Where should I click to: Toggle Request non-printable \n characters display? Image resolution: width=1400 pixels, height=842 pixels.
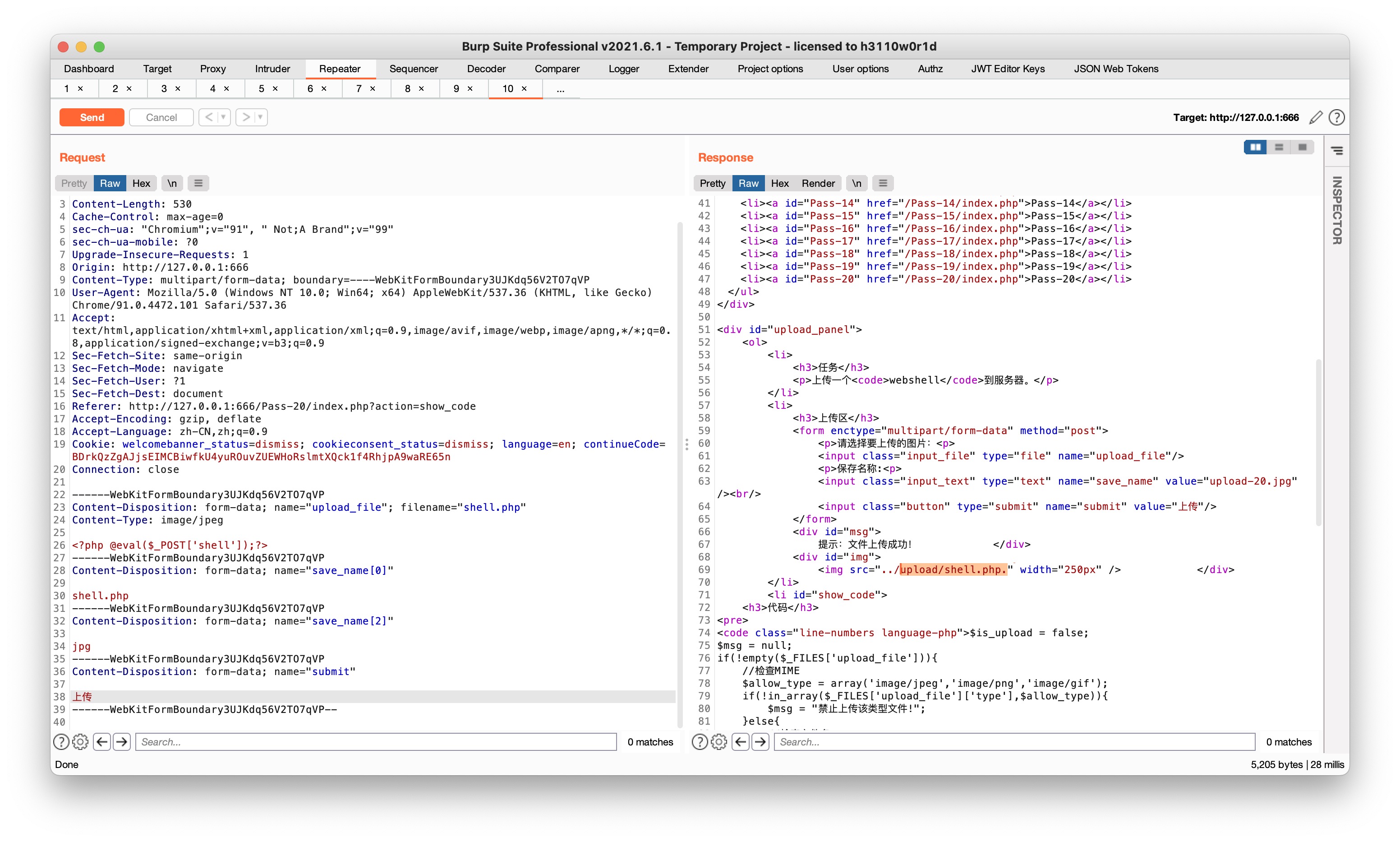point(172,183)
